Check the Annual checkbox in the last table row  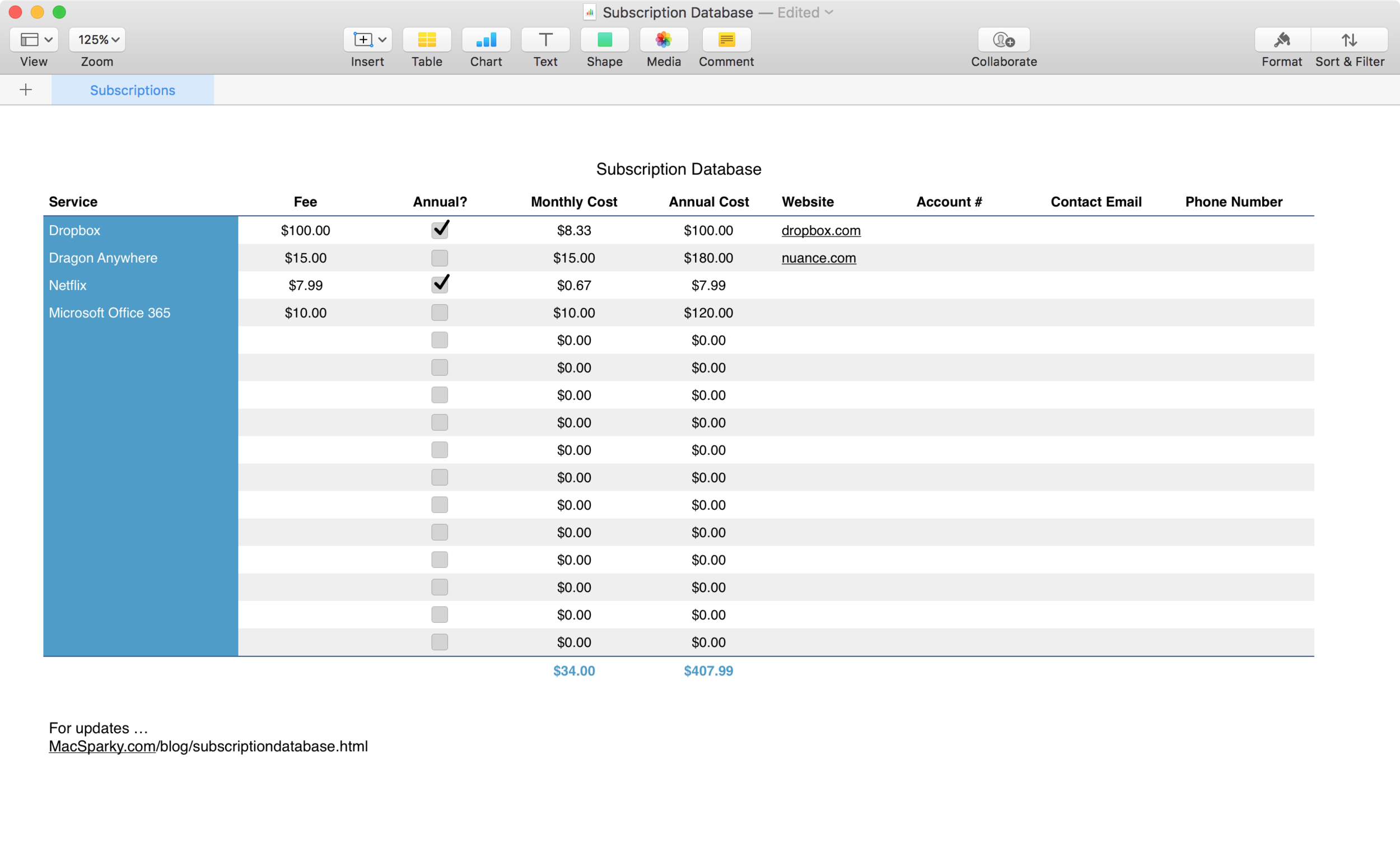[439, 642]
